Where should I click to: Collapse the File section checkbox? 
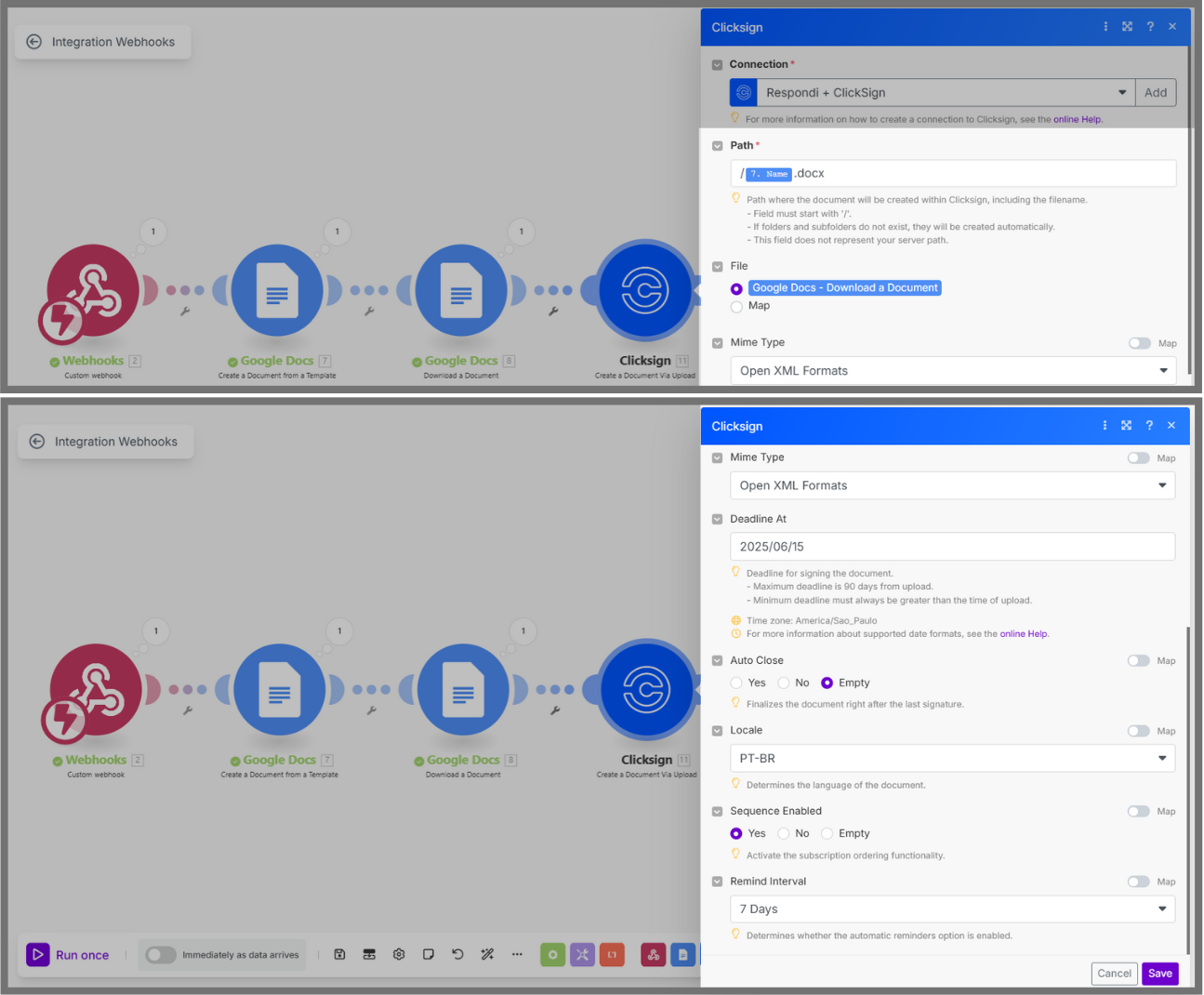tap(717, 267)
